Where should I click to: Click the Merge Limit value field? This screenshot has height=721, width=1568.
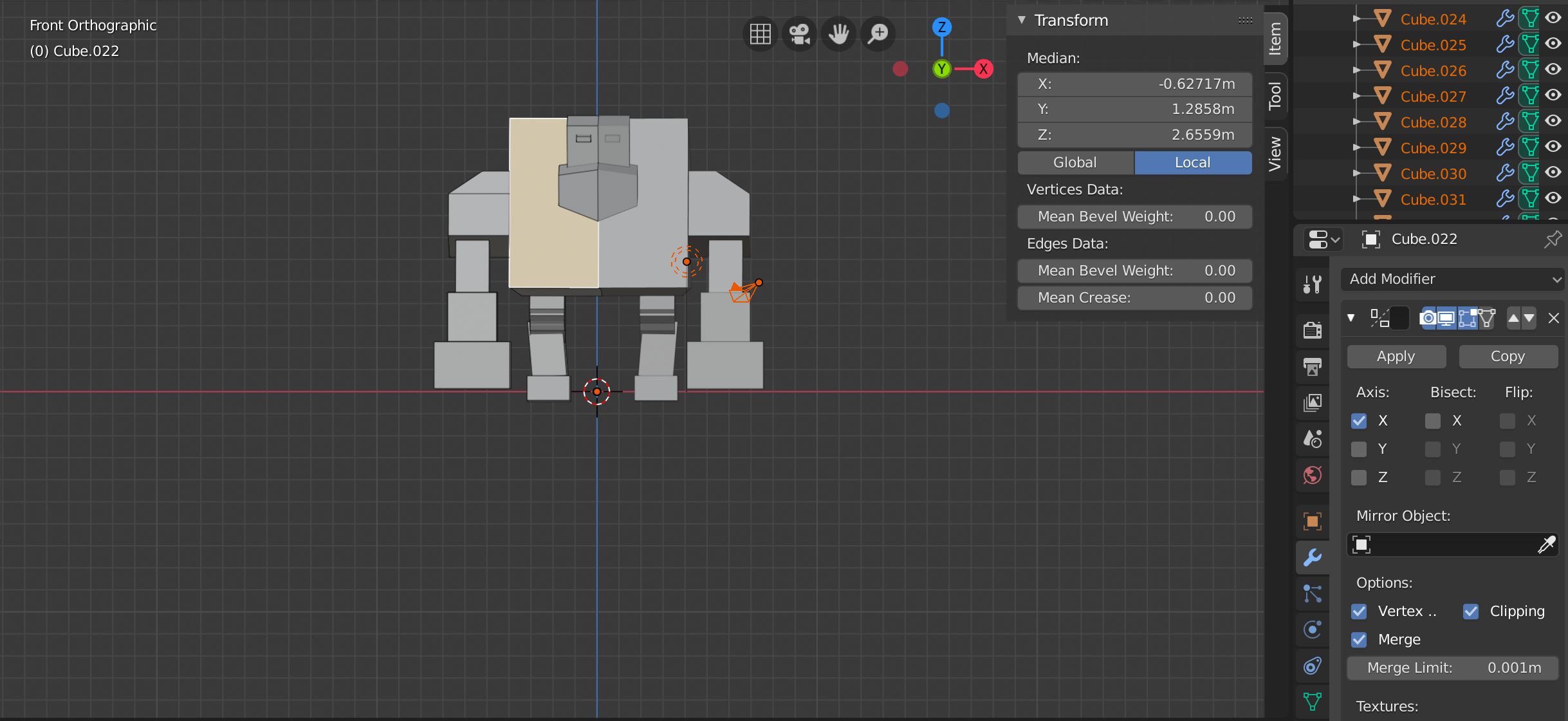pyautogui.click(x=1452, y=668)
